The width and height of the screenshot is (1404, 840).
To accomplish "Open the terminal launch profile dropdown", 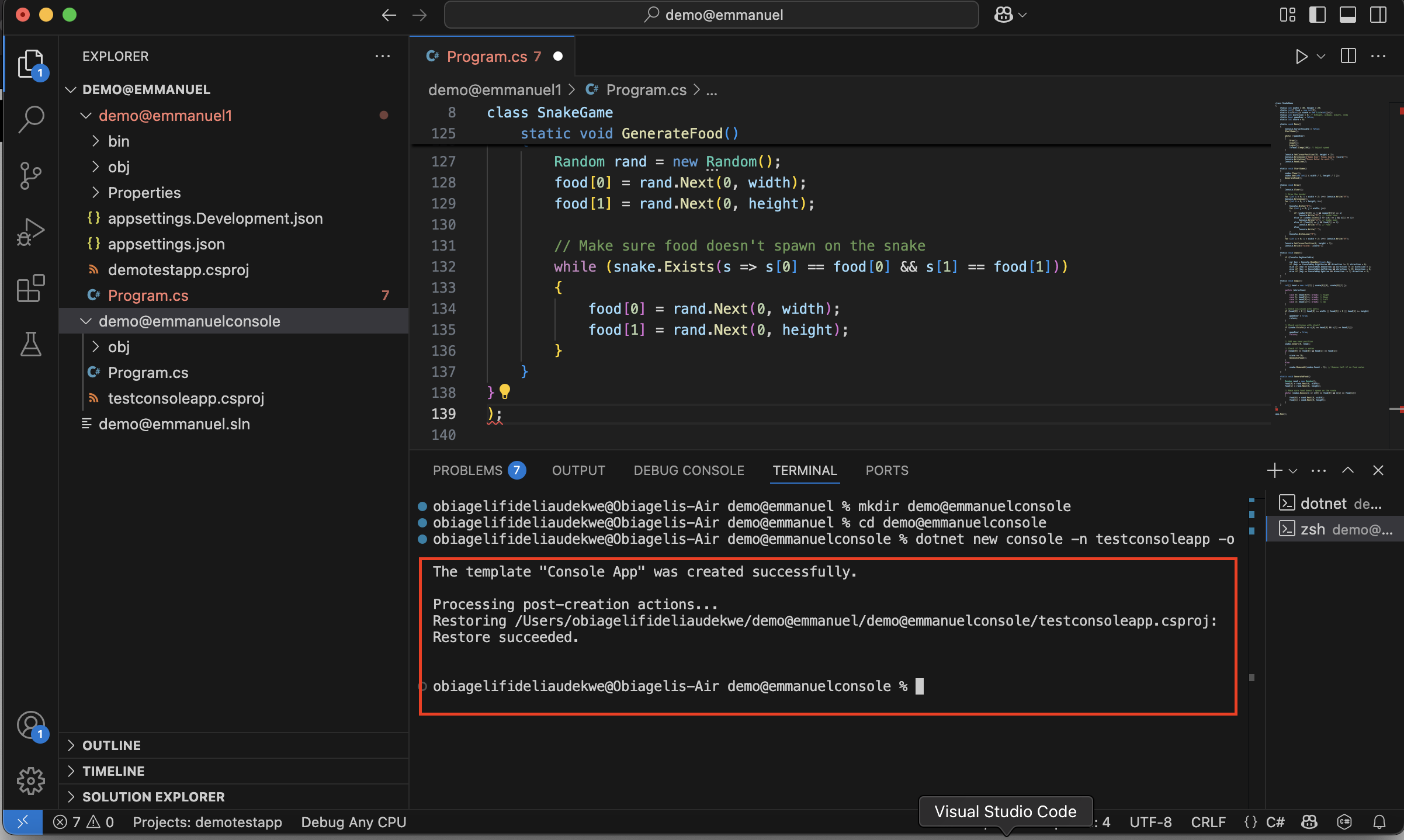I will [x=1293, y=471].
